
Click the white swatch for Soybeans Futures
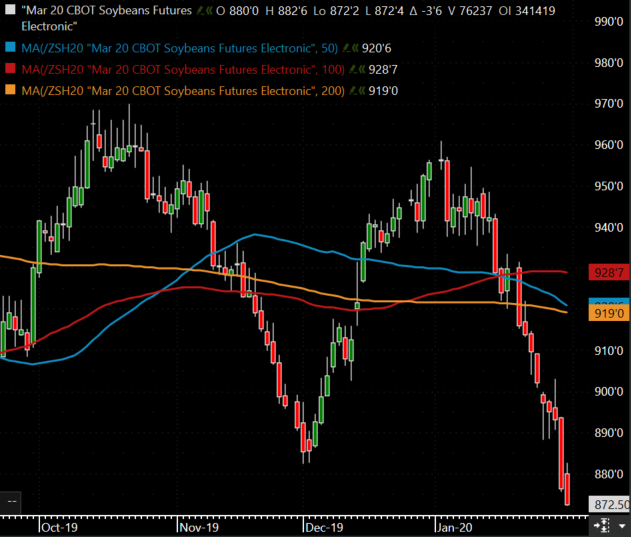[x=10, y=10]
